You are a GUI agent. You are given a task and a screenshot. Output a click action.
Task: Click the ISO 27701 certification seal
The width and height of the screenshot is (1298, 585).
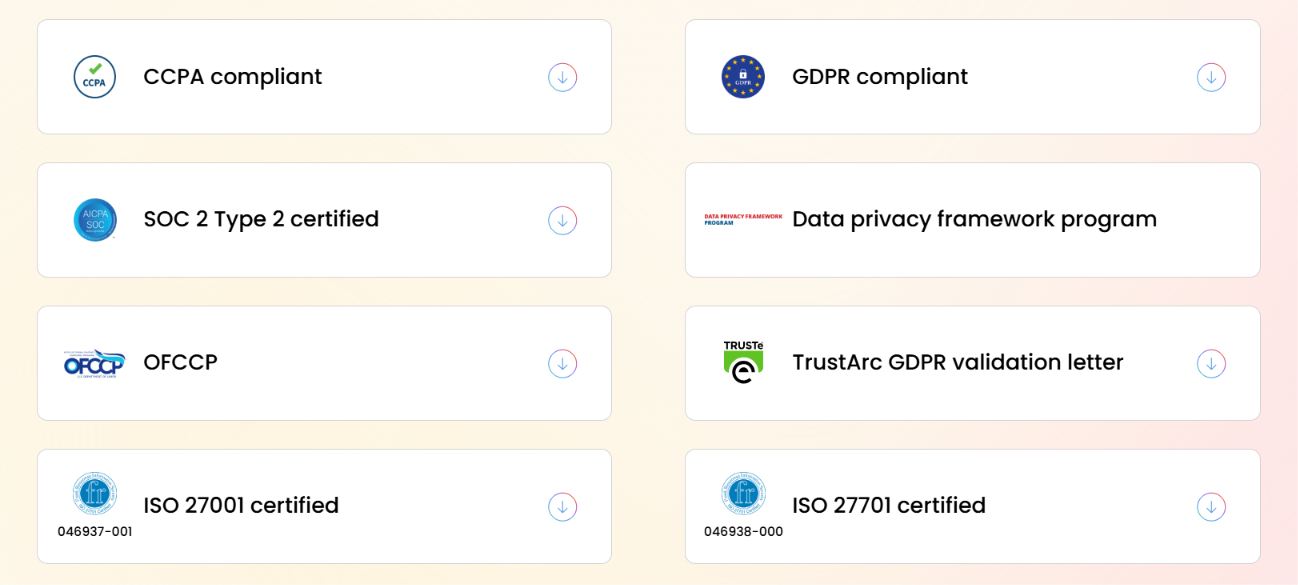tap(743, 494)
